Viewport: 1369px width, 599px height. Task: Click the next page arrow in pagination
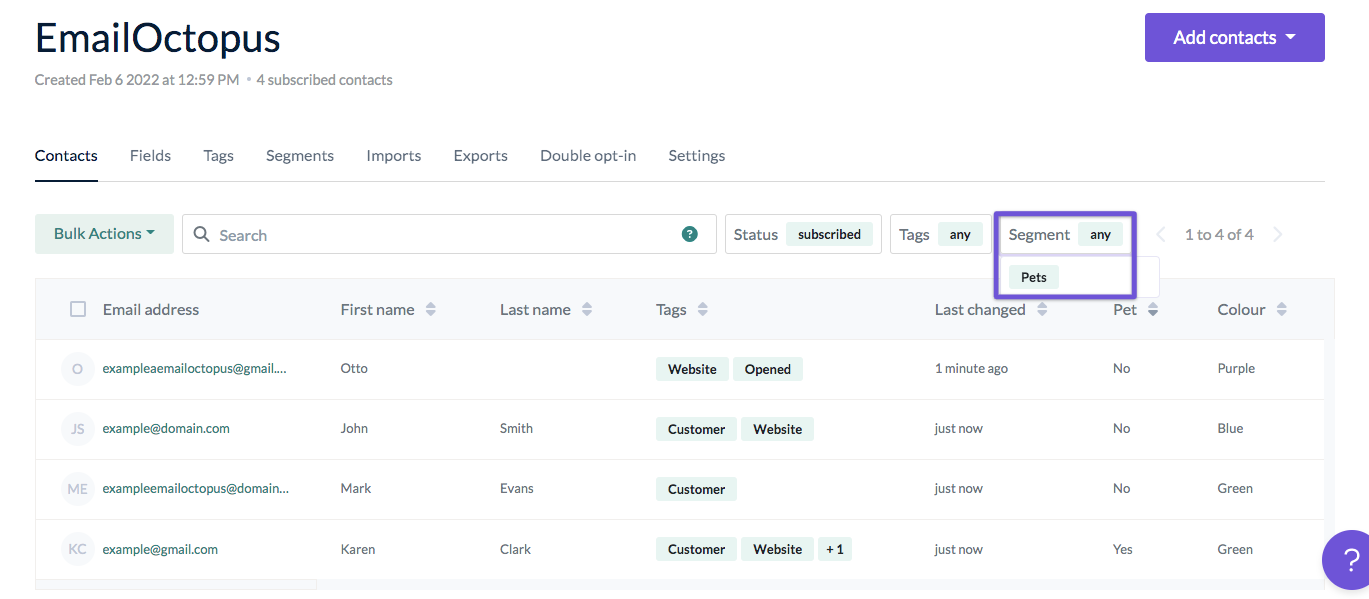pyautogui.click(x=1278, y=234)
